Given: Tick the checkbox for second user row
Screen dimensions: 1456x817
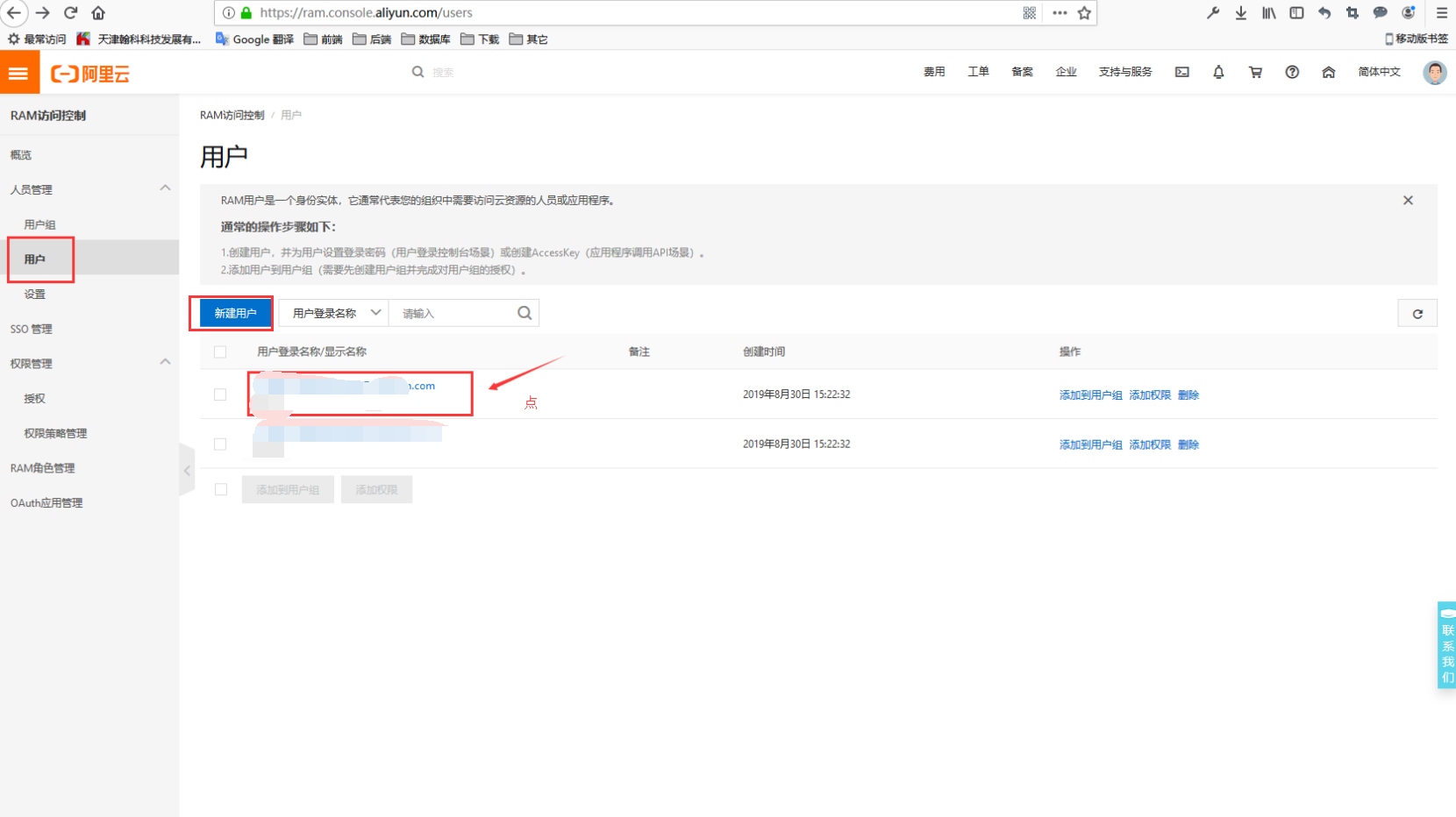Looking at the screenshot, I should click(220, 444).
